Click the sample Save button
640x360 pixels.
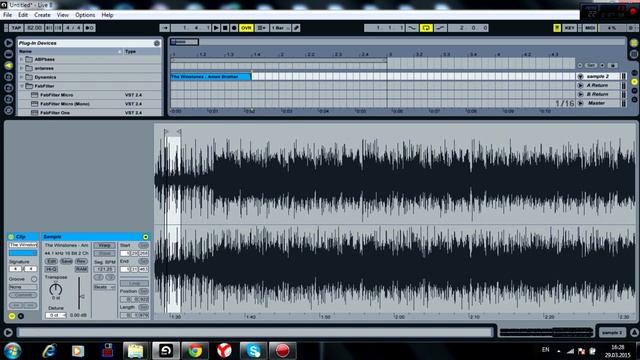tap(66, 261)
